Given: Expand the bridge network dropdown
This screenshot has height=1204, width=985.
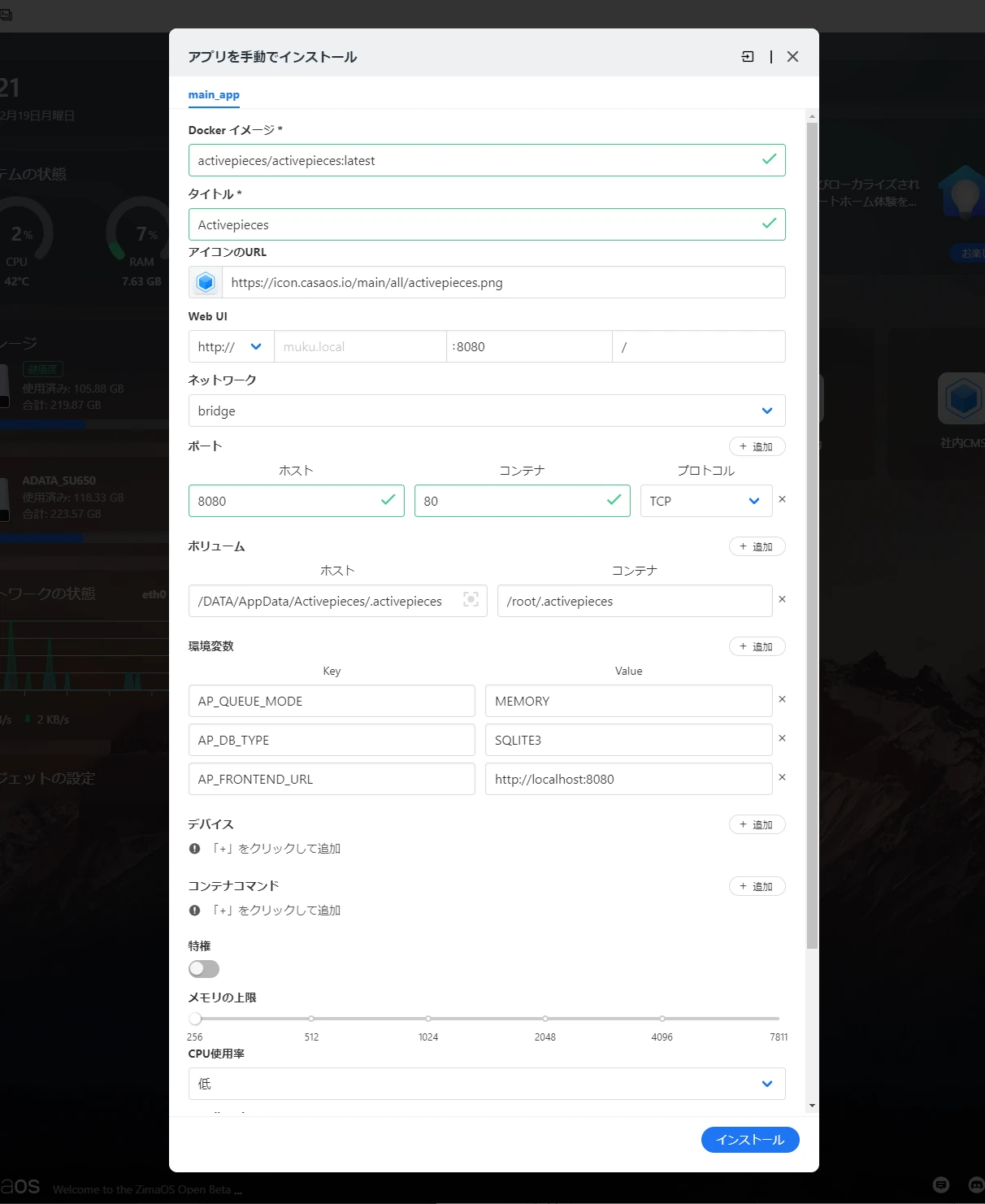Looking at the screenshot, I should click(x=487, y=411).
